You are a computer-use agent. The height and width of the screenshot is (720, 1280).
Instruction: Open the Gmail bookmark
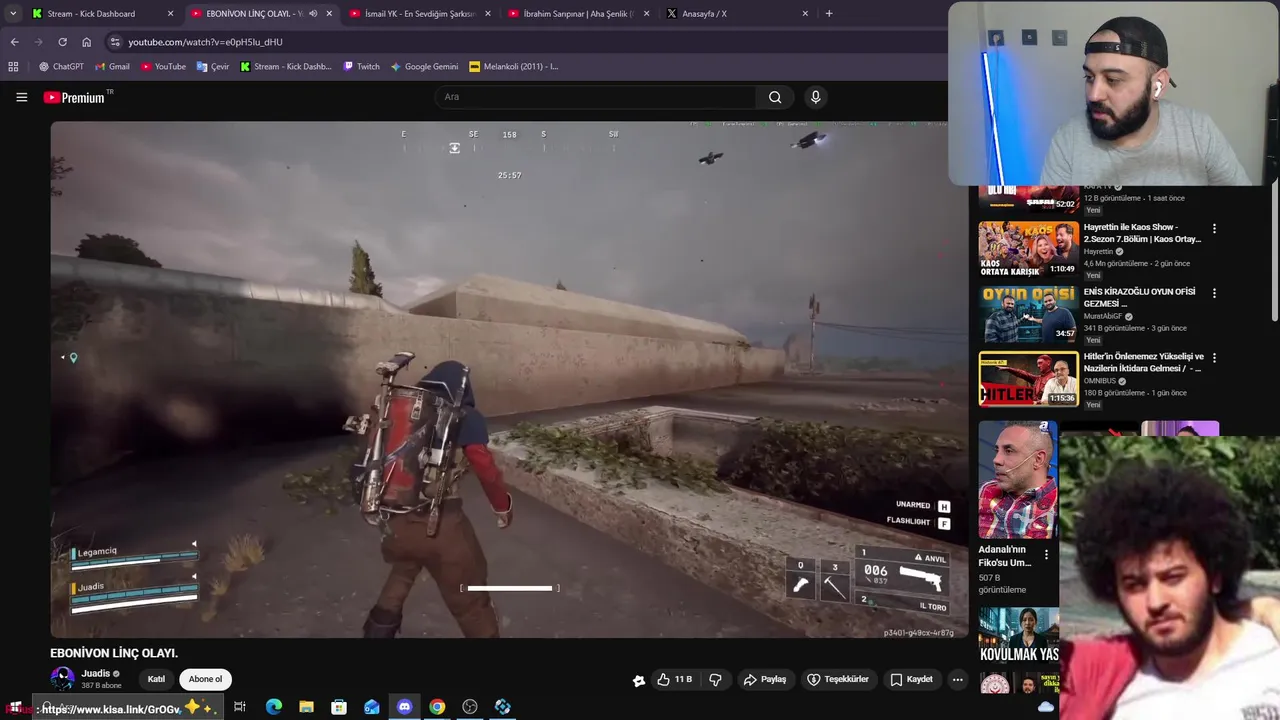click(x=112, y=67)
